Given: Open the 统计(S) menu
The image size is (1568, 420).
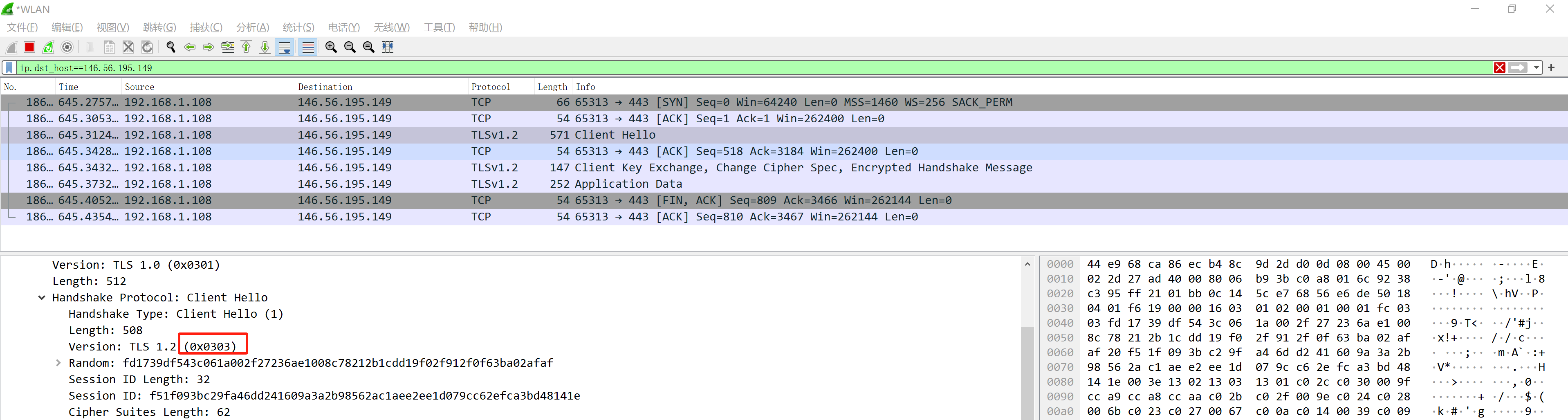Looking at the screenshot, I should click(298, 27).
